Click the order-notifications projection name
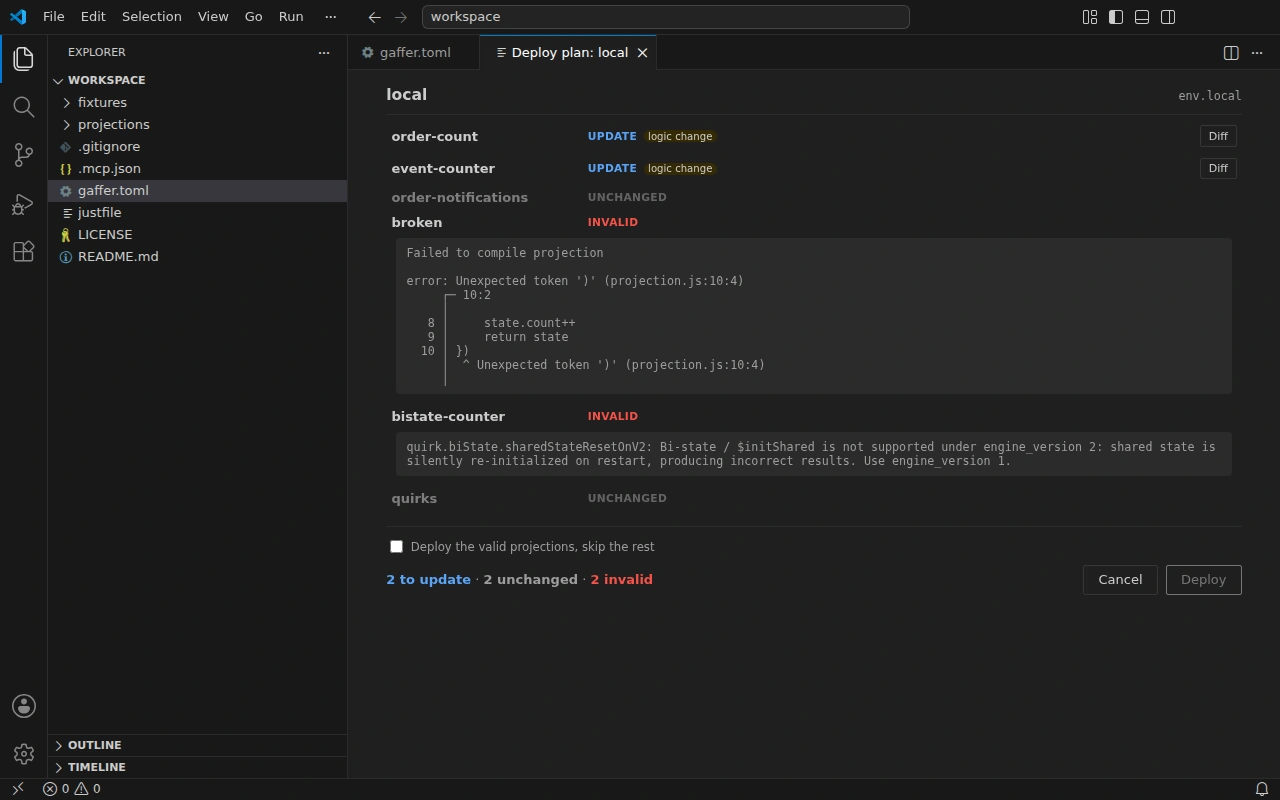Image resolution: width=1280 pixels, height=800 pixels. (459, 197)
